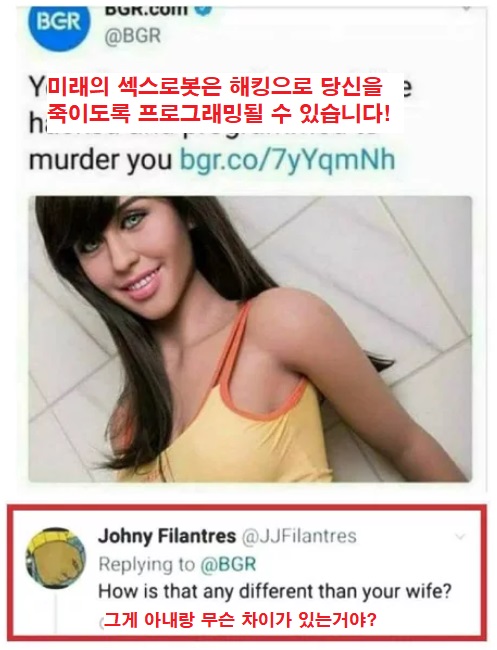497x650 pixels.
Task: Click the 'Replying to' label
Action: pyautogui.click(x=146, y=564)
